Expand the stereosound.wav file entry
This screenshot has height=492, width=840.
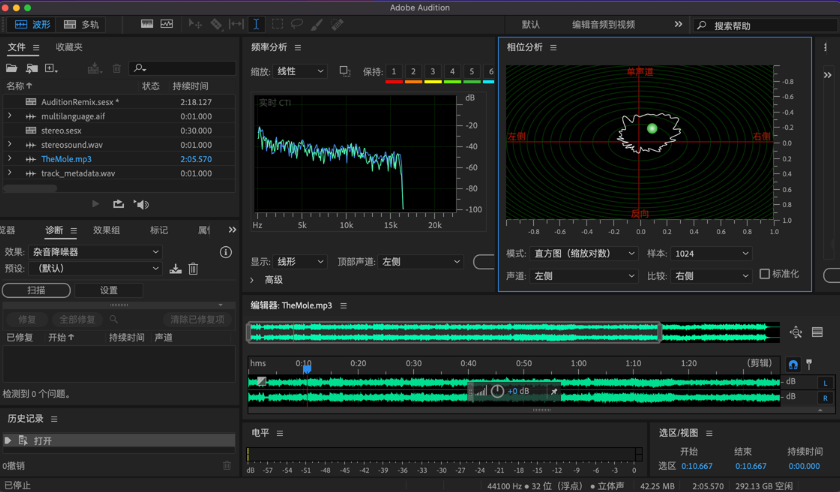9,144
